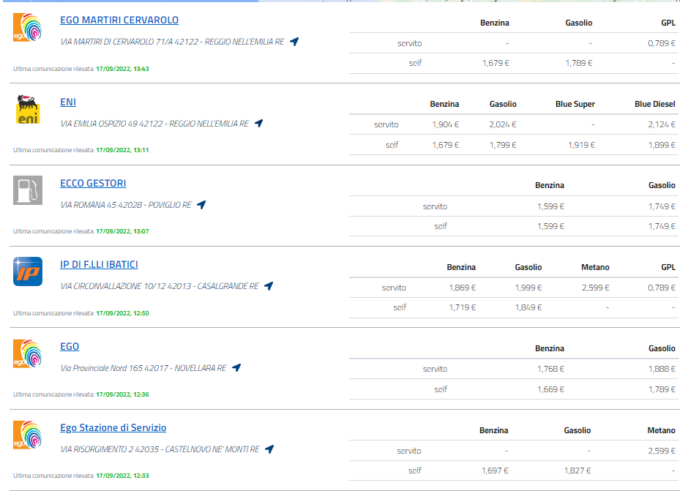
Task: Click IP servito Benzina price 1,869 €
Action: [462, 288]
